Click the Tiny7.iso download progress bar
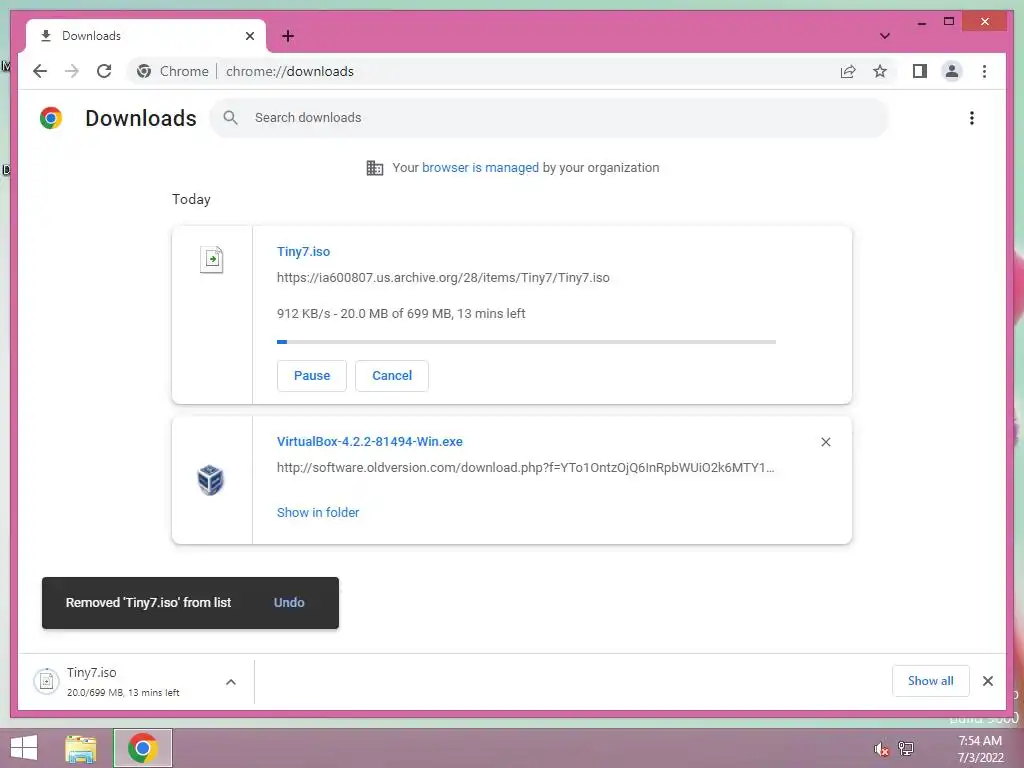The width and height of the screenshot is (1024, 768). pyautogui.click(x=526, y=342)
